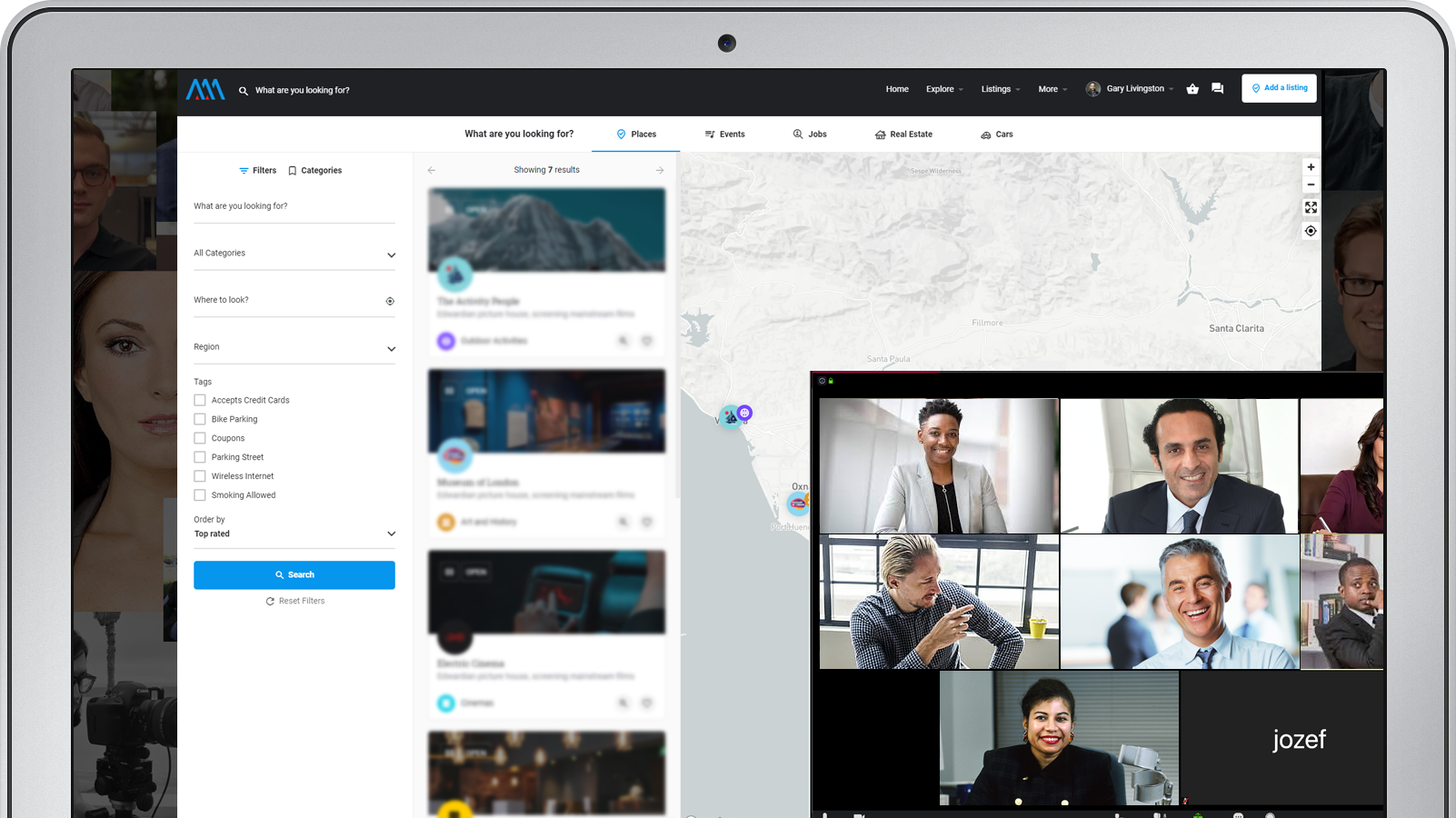Click the site logo in header
Screen dimensions: 1456x818
(205, 89)
